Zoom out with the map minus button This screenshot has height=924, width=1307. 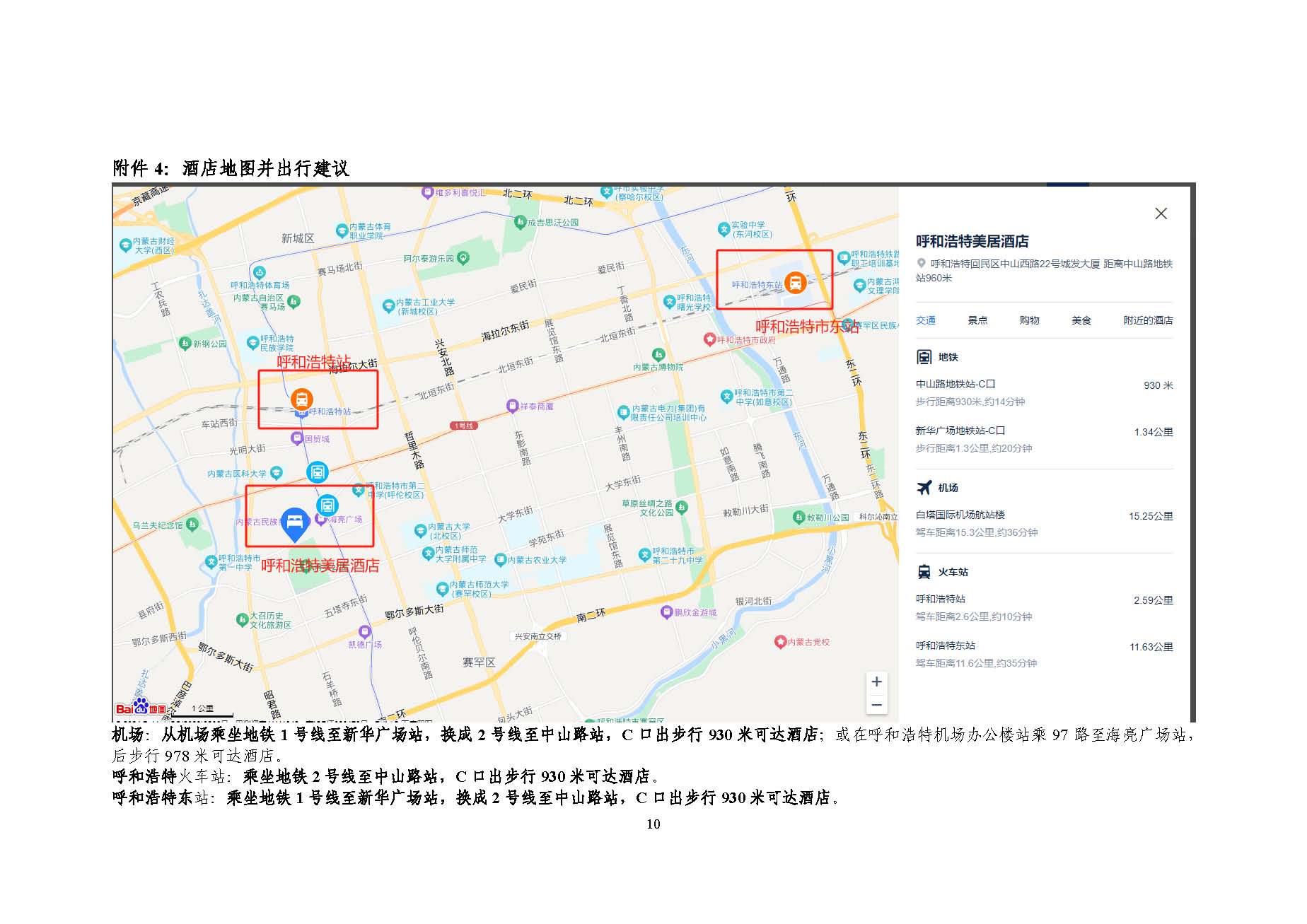tap(876, 705)
